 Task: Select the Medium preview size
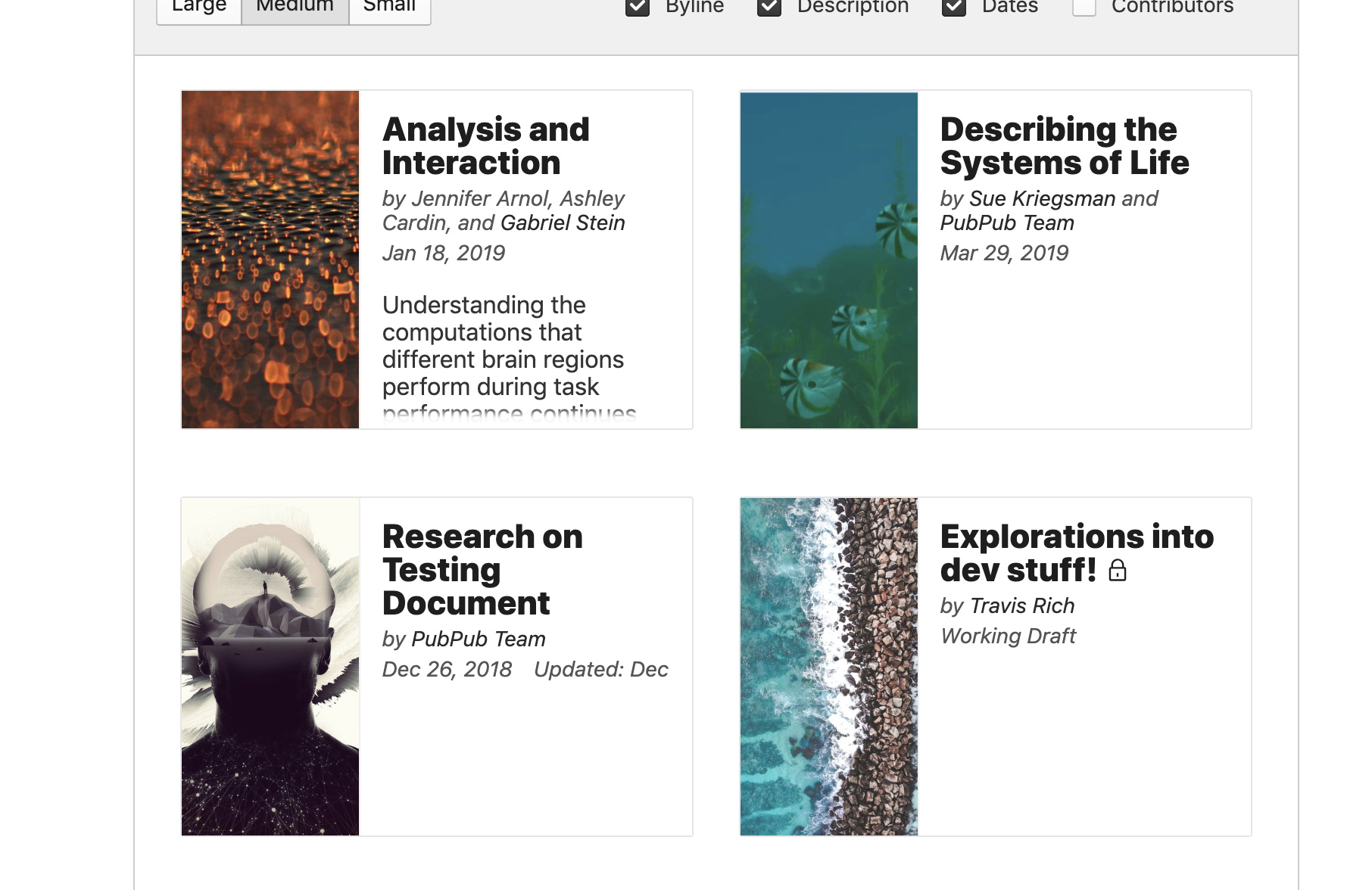pos(295,8)
